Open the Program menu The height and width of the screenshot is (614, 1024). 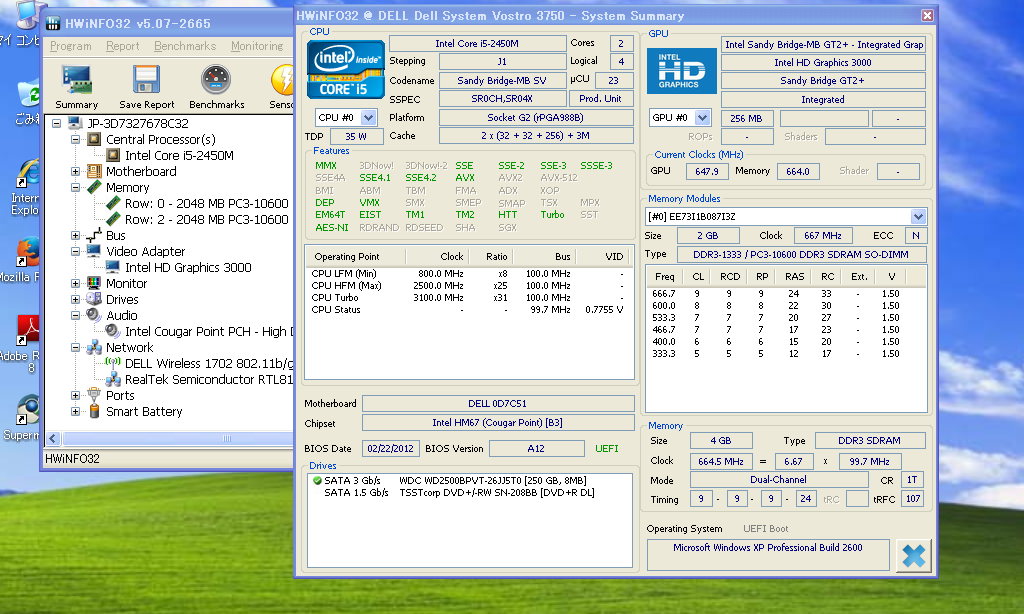coord(70,46)
